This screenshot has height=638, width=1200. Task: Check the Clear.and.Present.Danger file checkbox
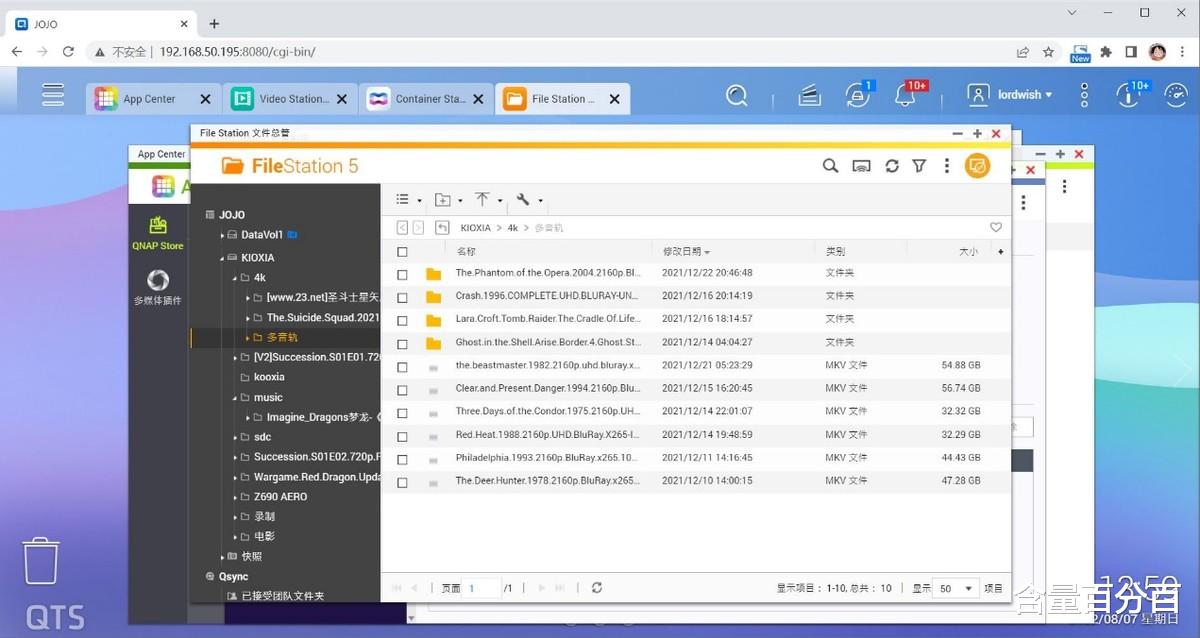(x=402, y=390)
